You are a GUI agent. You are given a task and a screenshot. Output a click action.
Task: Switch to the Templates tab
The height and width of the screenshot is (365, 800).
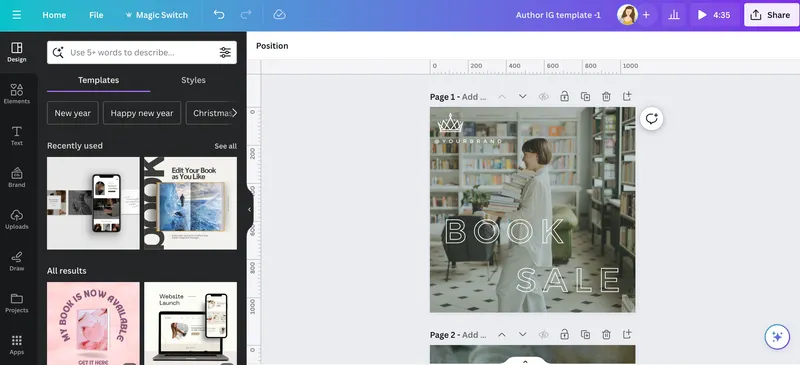98,80
